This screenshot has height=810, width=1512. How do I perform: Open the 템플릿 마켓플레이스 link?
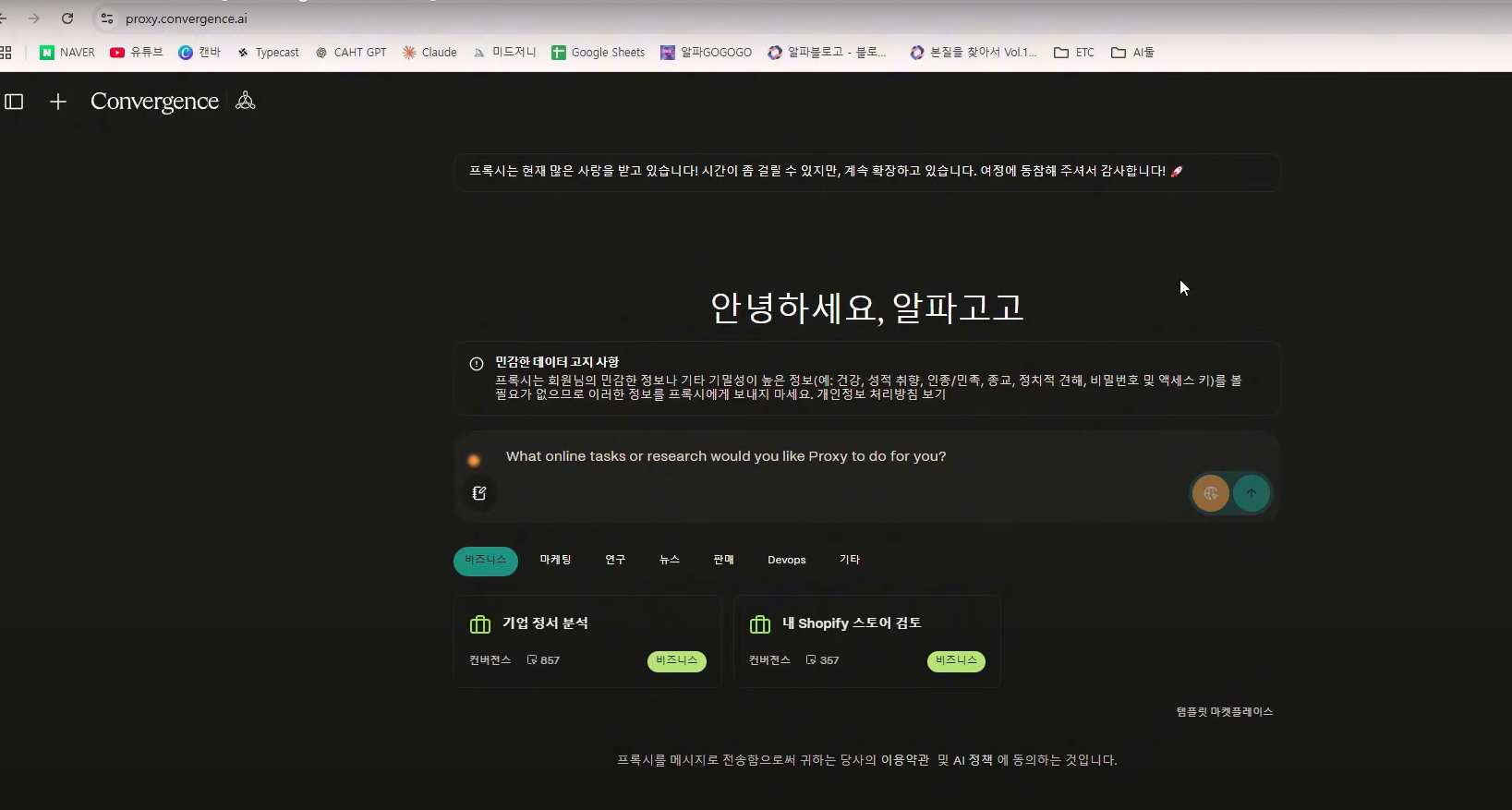(1225, 712)
